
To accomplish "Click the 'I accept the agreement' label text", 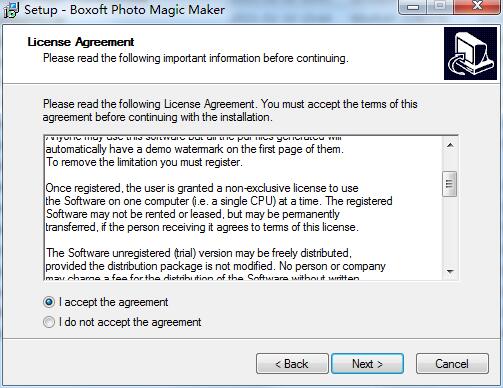I will pos(113,302).
